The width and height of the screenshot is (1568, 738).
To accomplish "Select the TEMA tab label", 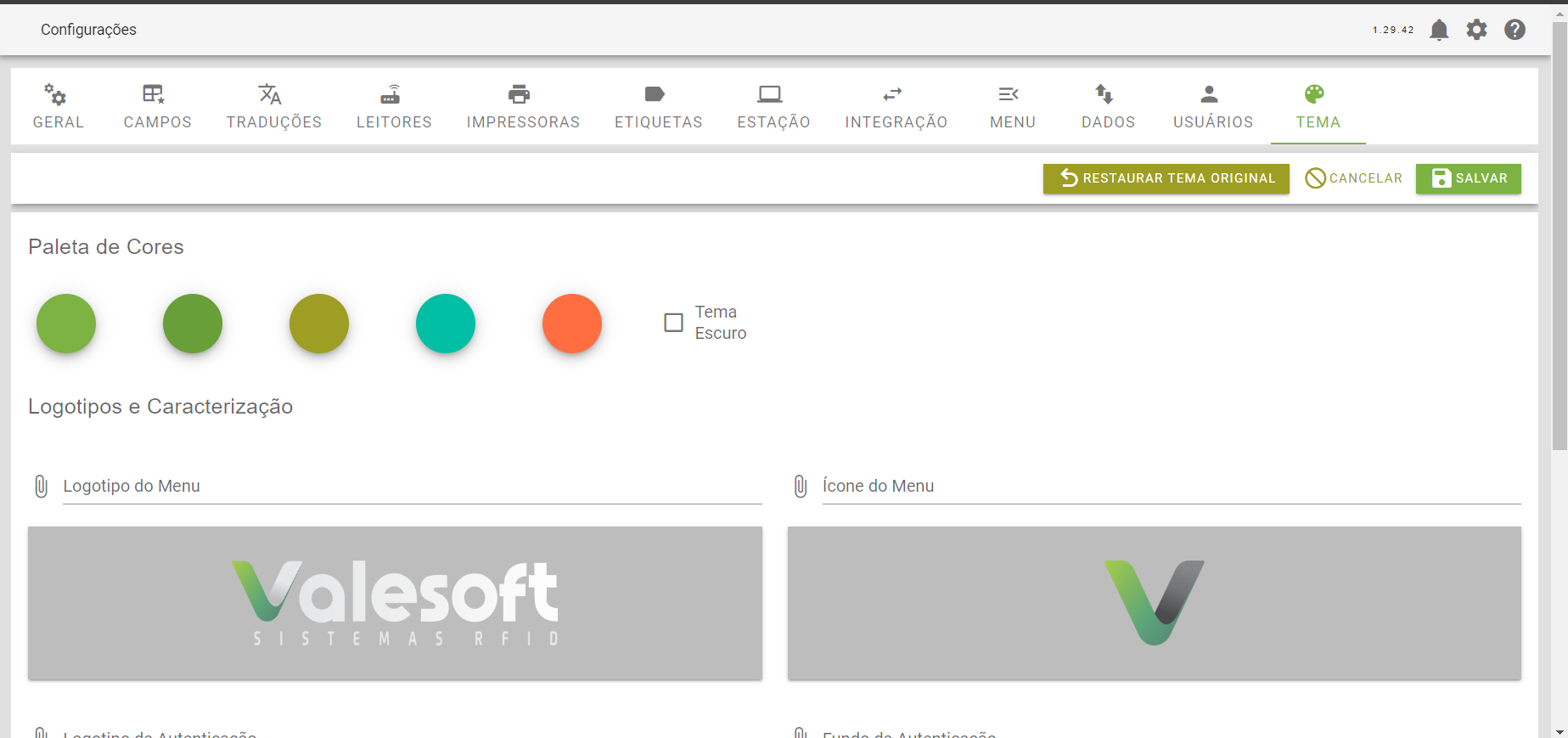I will click(1318, 122).
